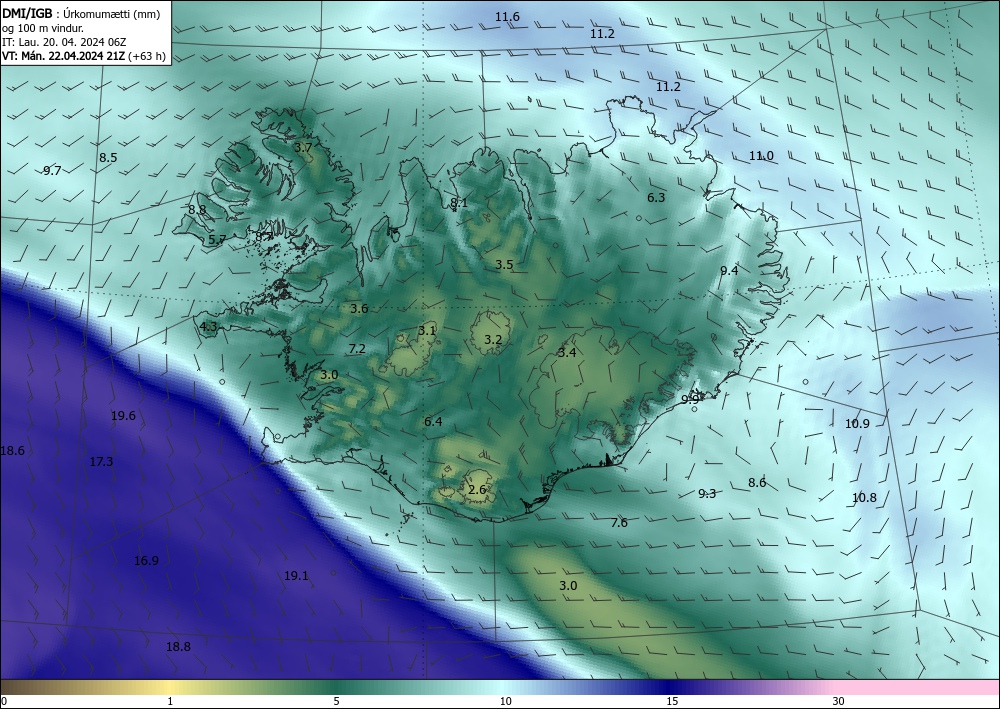Viewport: 1000px width, 709px height.
Task: Click the 8.8 value label
Action: pos(197,209)
